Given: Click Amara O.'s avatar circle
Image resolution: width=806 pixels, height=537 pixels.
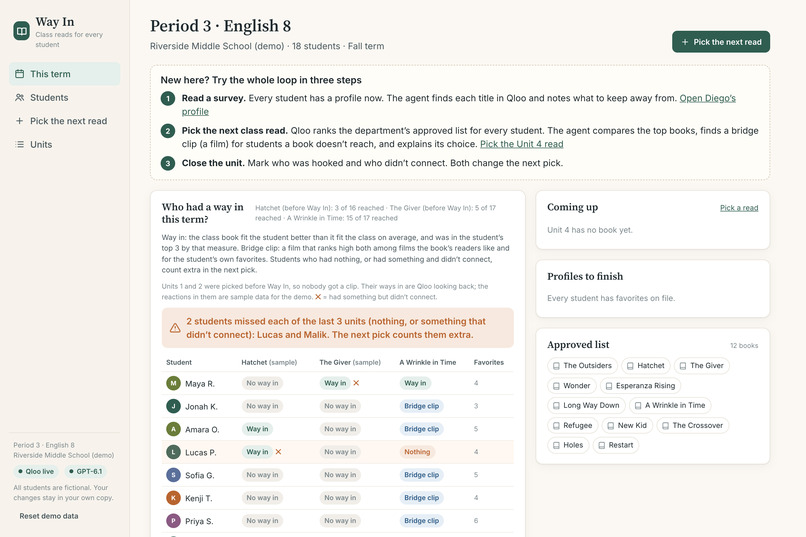Looking at the screenshot, I should (173, 429).
